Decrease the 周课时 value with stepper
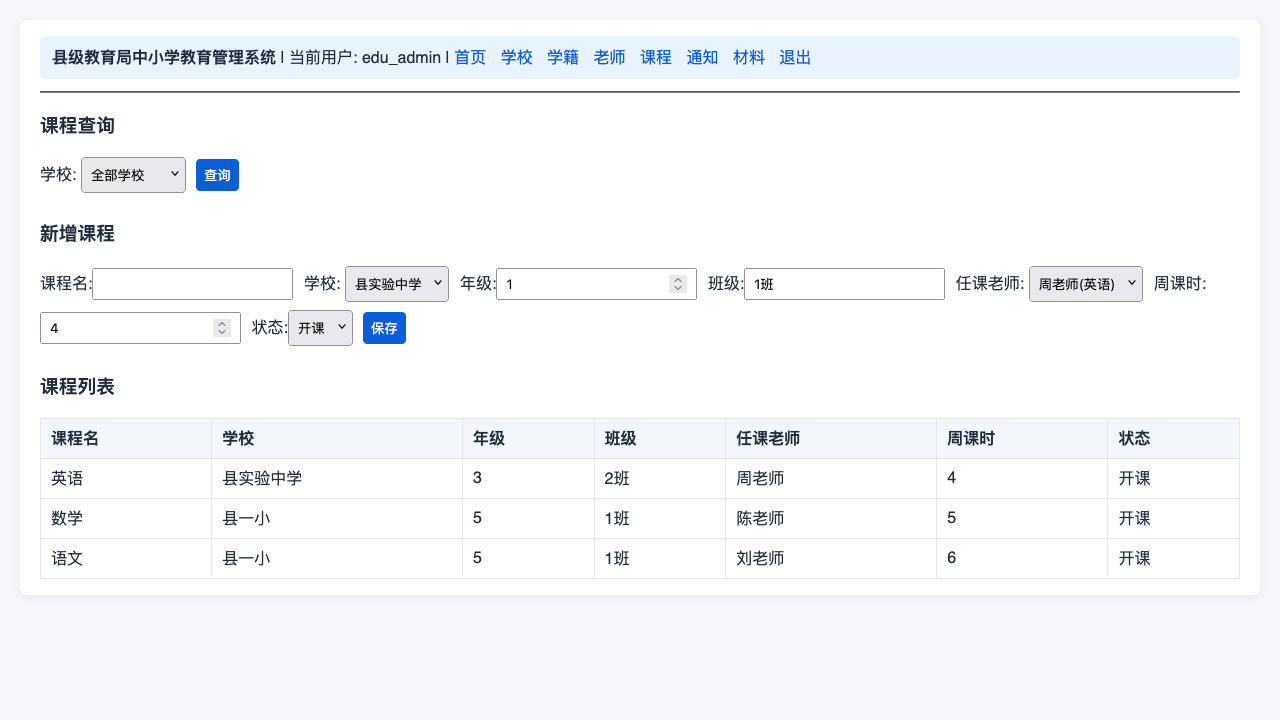Image resolution: width=1280 pixels, height=720 pixels. pos(222,332)
